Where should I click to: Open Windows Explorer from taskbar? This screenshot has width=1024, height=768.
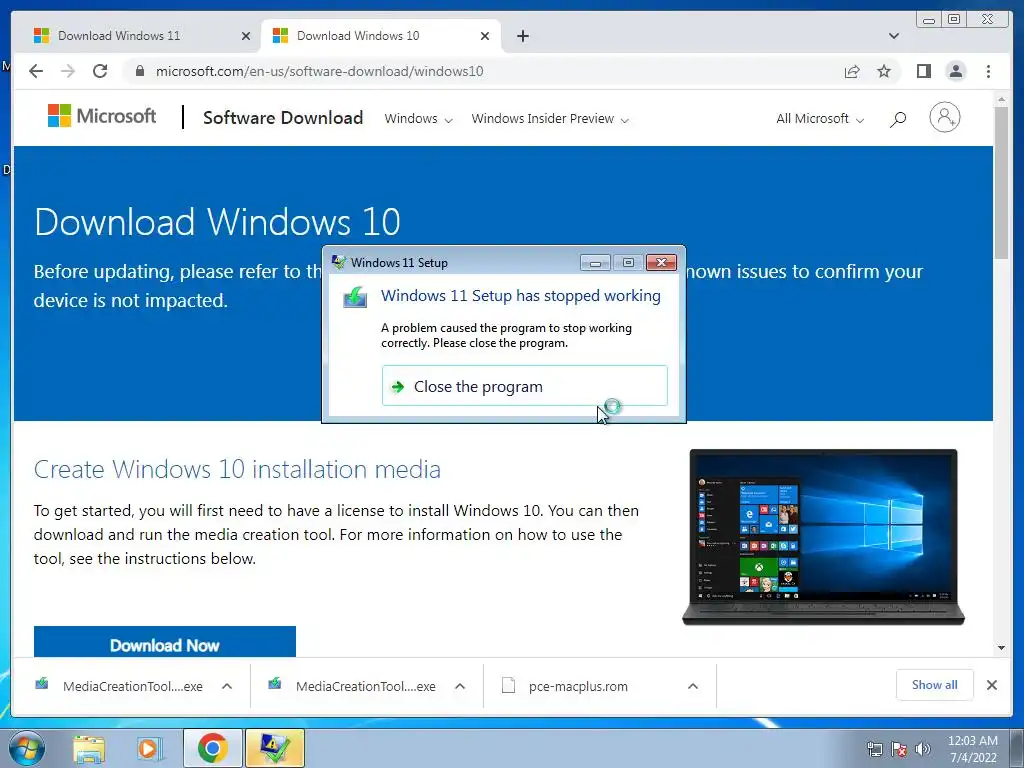88,748
